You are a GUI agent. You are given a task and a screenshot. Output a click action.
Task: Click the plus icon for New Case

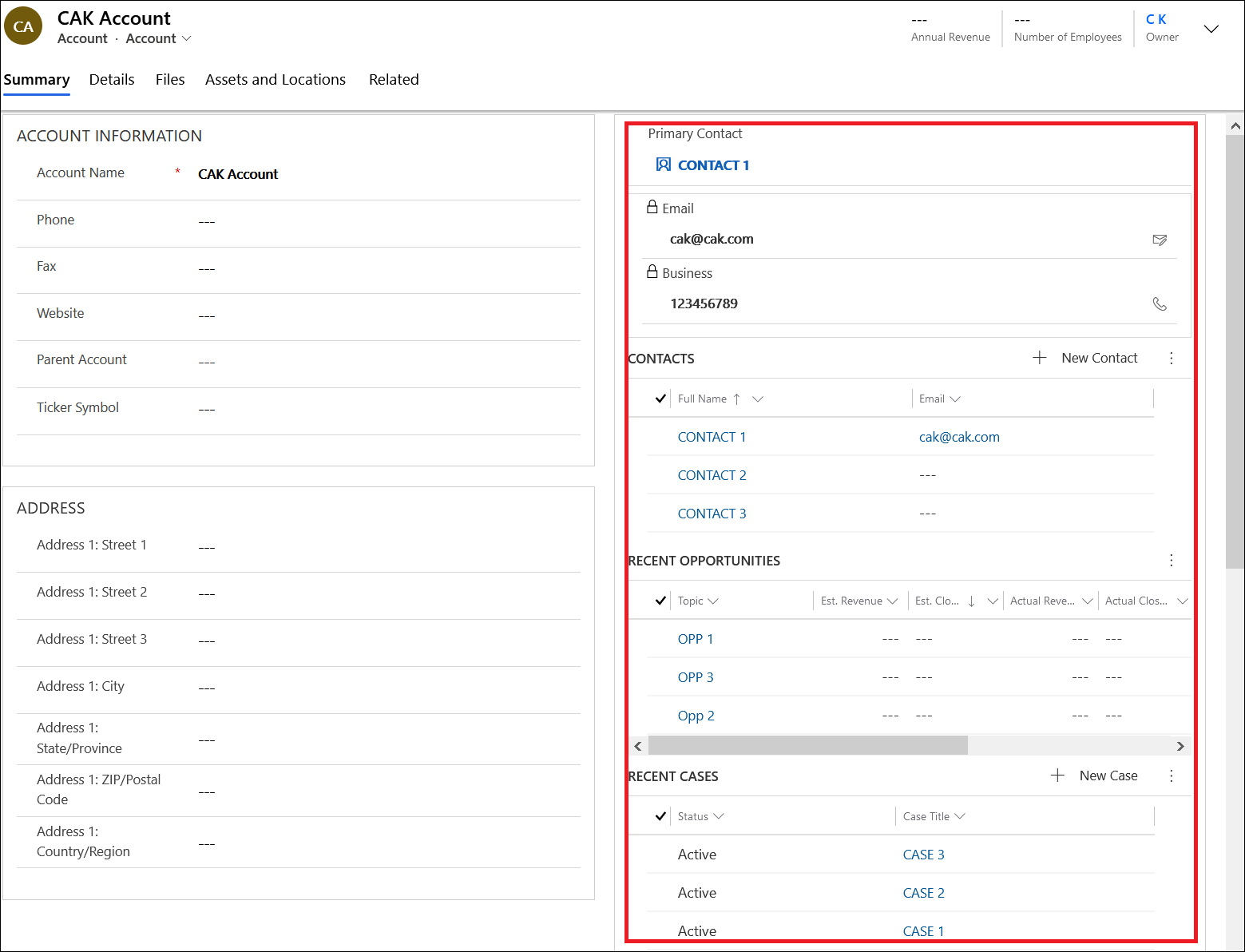click(1057, 775)
